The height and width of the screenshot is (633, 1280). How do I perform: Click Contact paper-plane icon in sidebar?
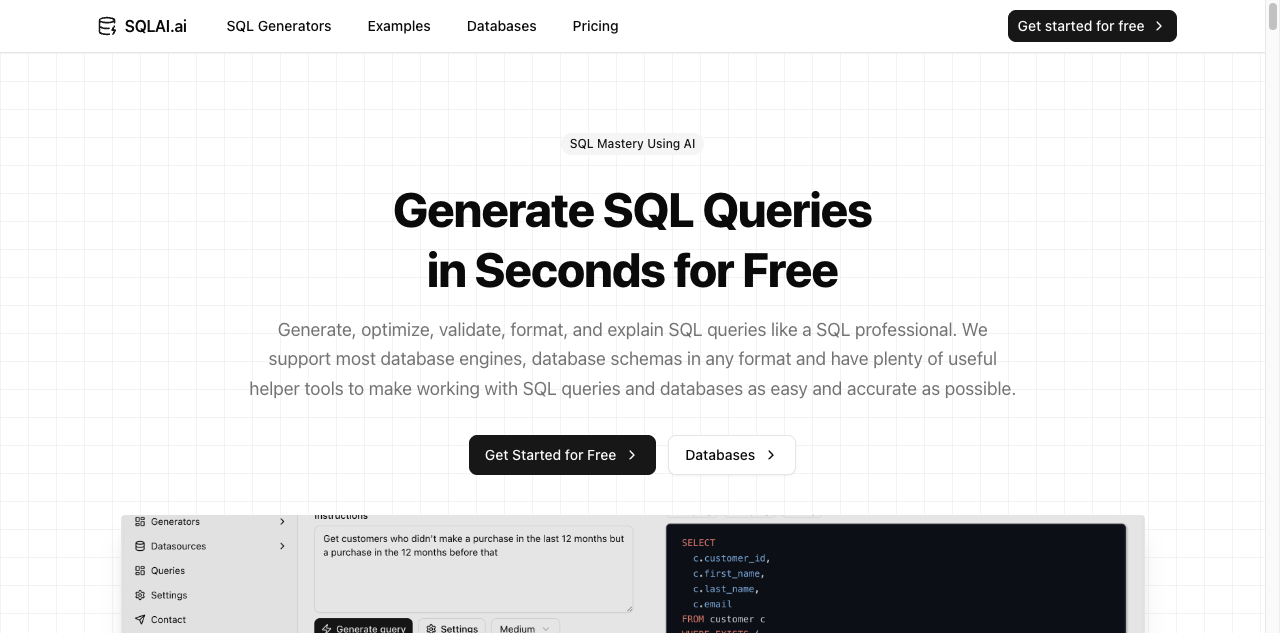pyautogui.click(x=140, y=620)
